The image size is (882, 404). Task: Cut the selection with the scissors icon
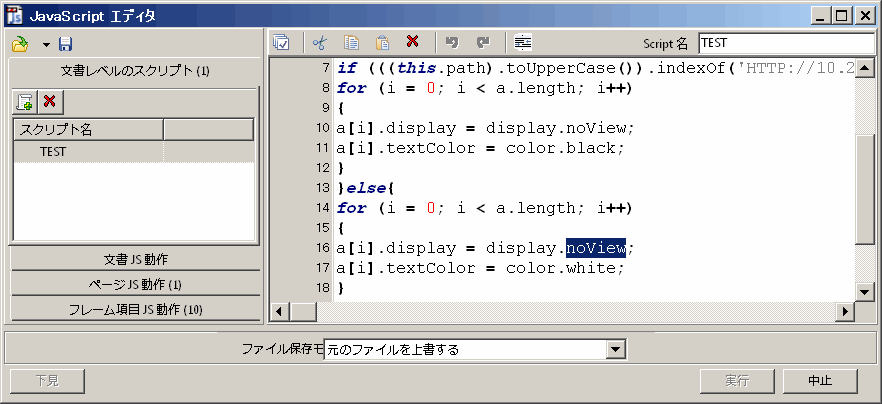coord(319,42)
